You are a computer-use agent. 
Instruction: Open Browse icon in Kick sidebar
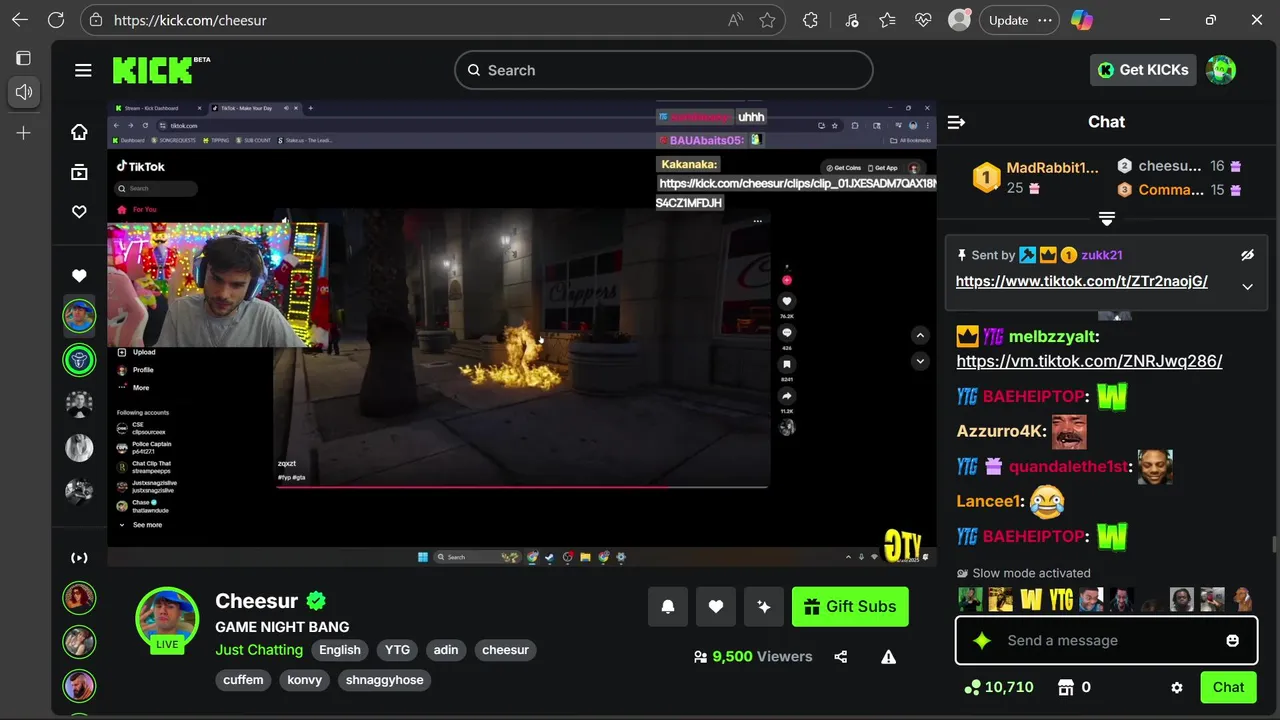79,172
